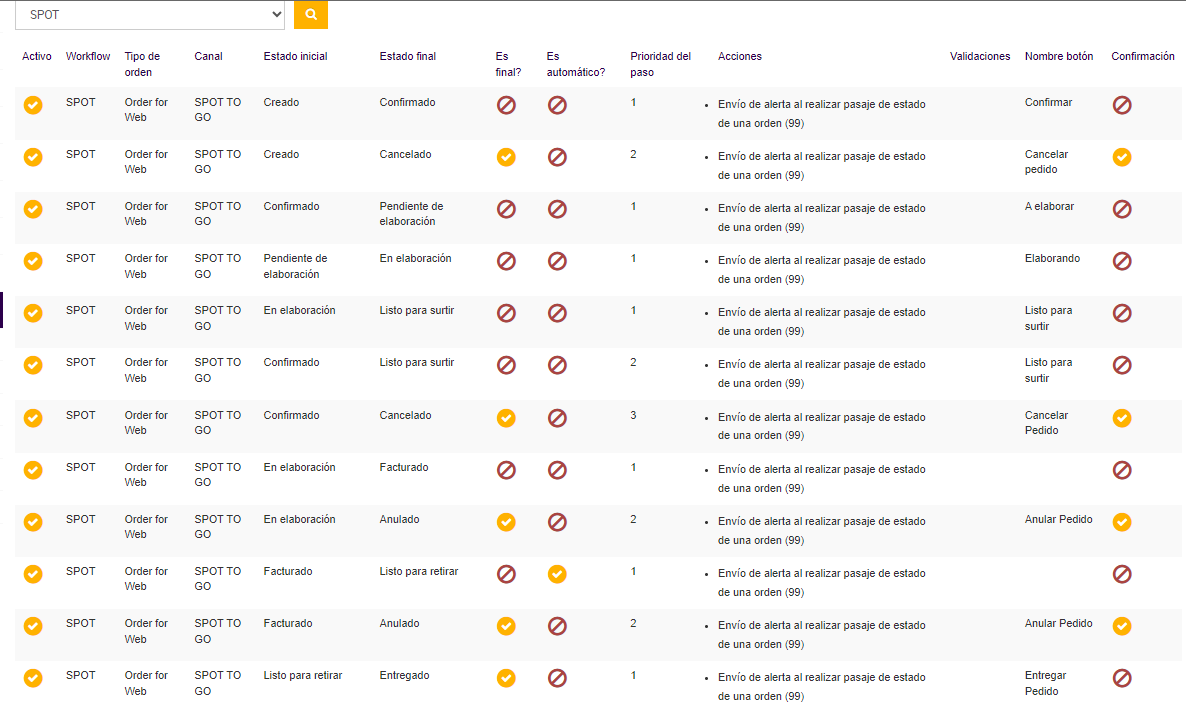Click the Entregar Pedido button name
This screenshot has height=708, width=1186.
[x=1046, y=683]
